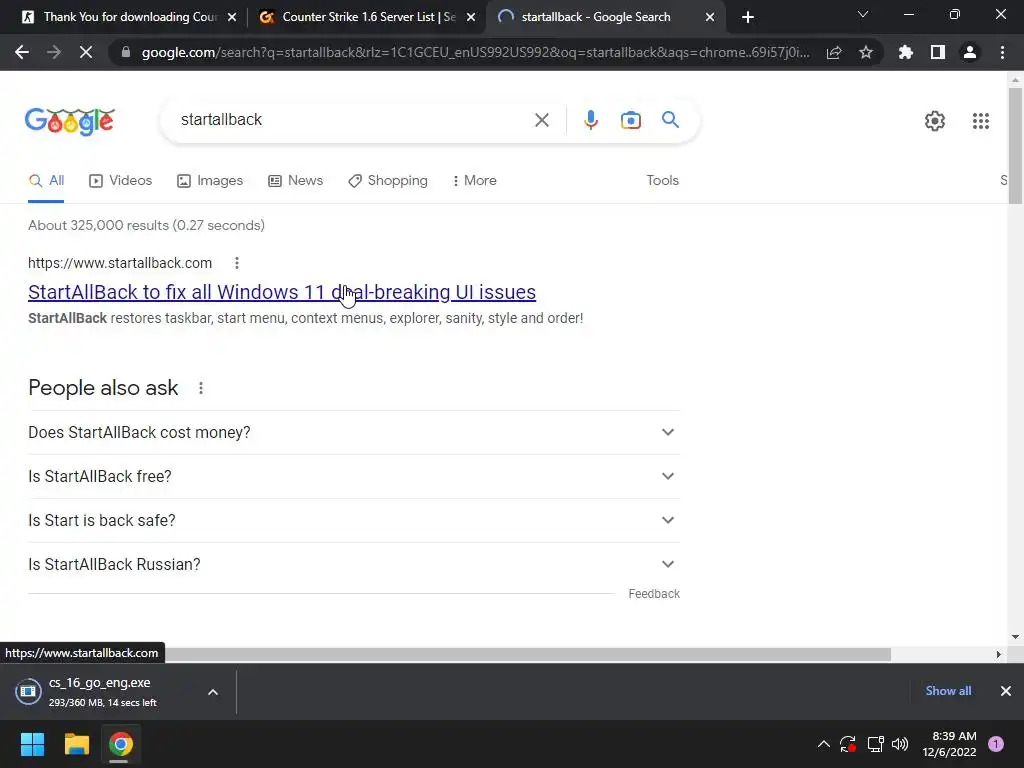Image resolution: width=1024 pixels, height=768 pixels.
Task: Click the address bar URL
Action: pos(475,52)
